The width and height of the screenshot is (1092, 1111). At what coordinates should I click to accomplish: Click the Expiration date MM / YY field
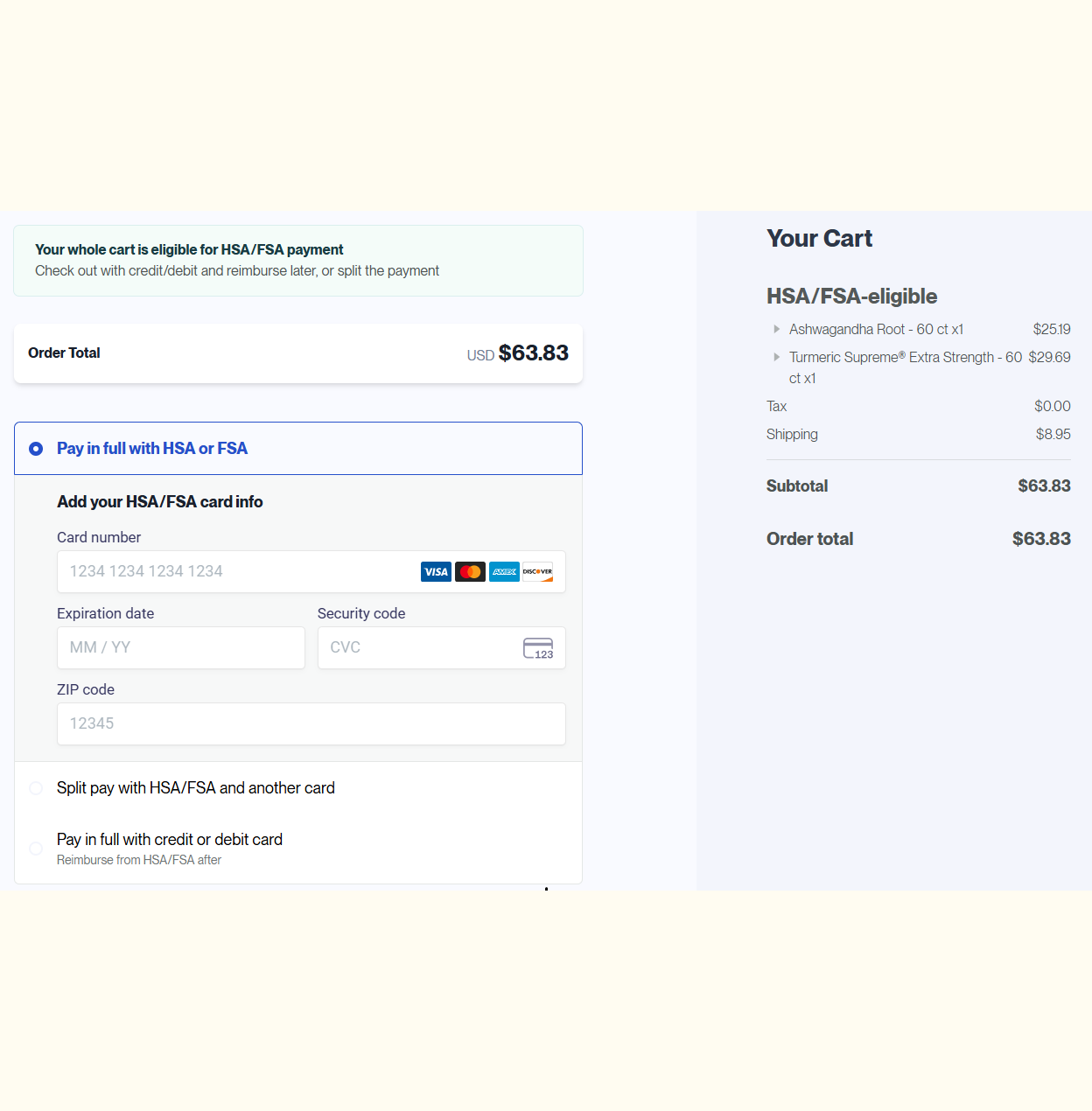(180, 648)
